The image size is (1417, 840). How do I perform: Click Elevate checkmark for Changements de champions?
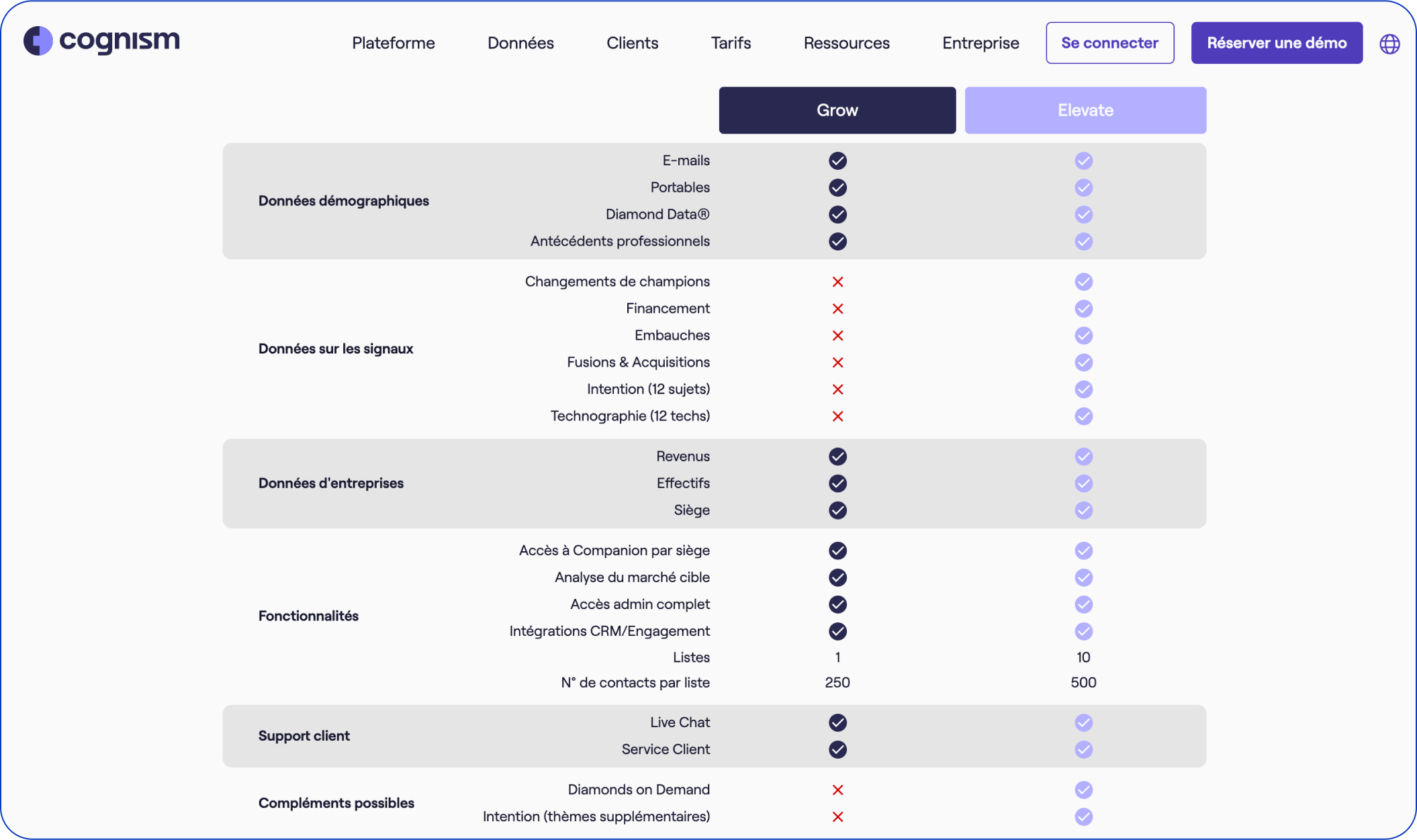click(x=1083, y=281)
